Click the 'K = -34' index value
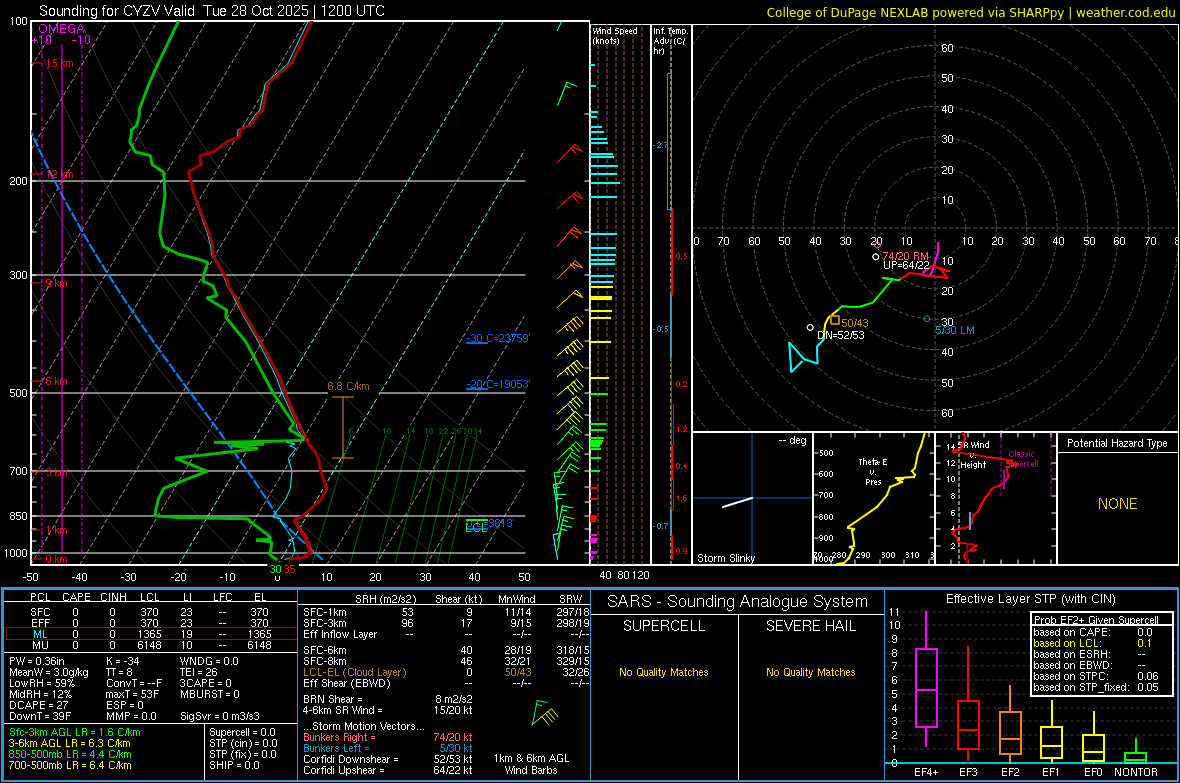The image size is (1180, 783). tap(123, 661)
